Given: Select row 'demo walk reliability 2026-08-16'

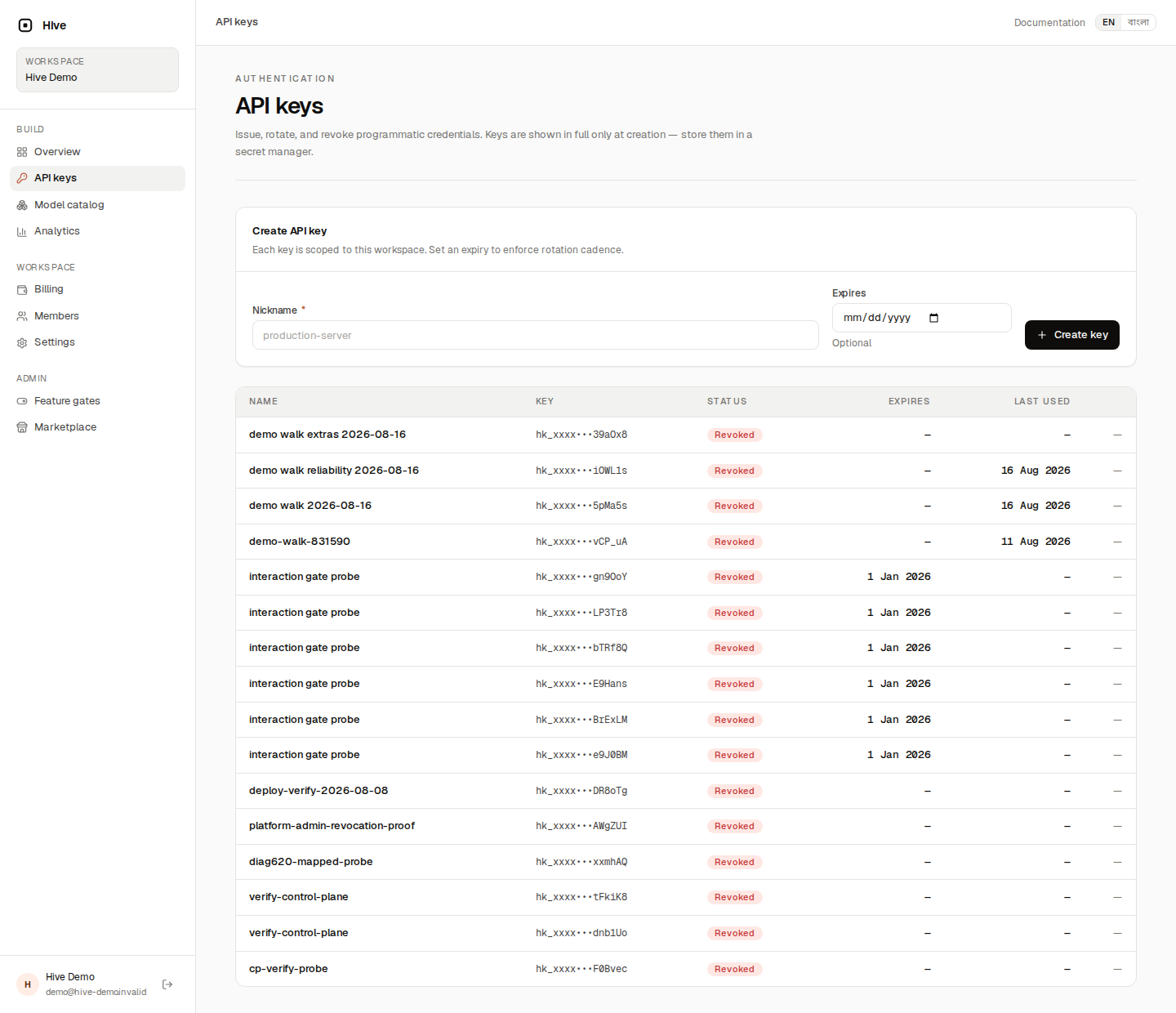Looking at the screenshot, I should 686,471.
